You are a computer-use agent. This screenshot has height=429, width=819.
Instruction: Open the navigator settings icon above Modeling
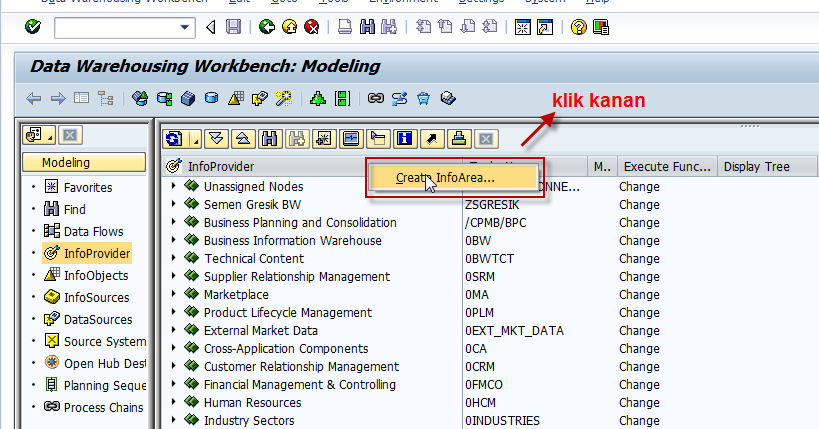[39, 135]
